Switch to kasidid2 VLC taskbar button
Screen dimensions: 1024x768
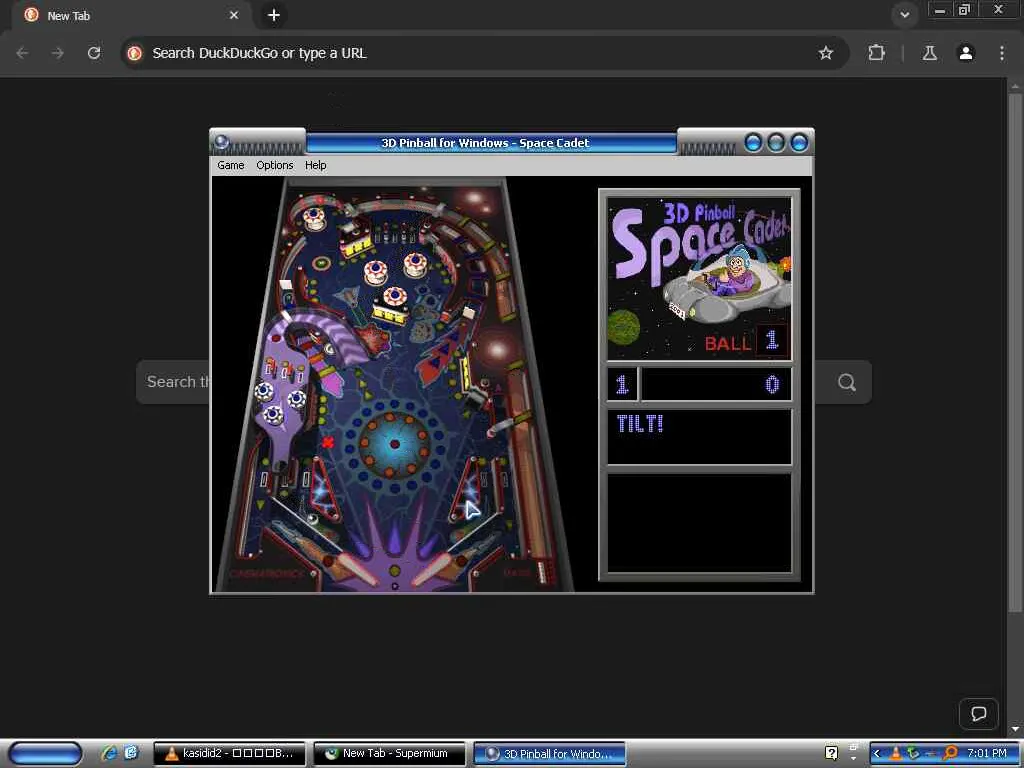[229, 754]
